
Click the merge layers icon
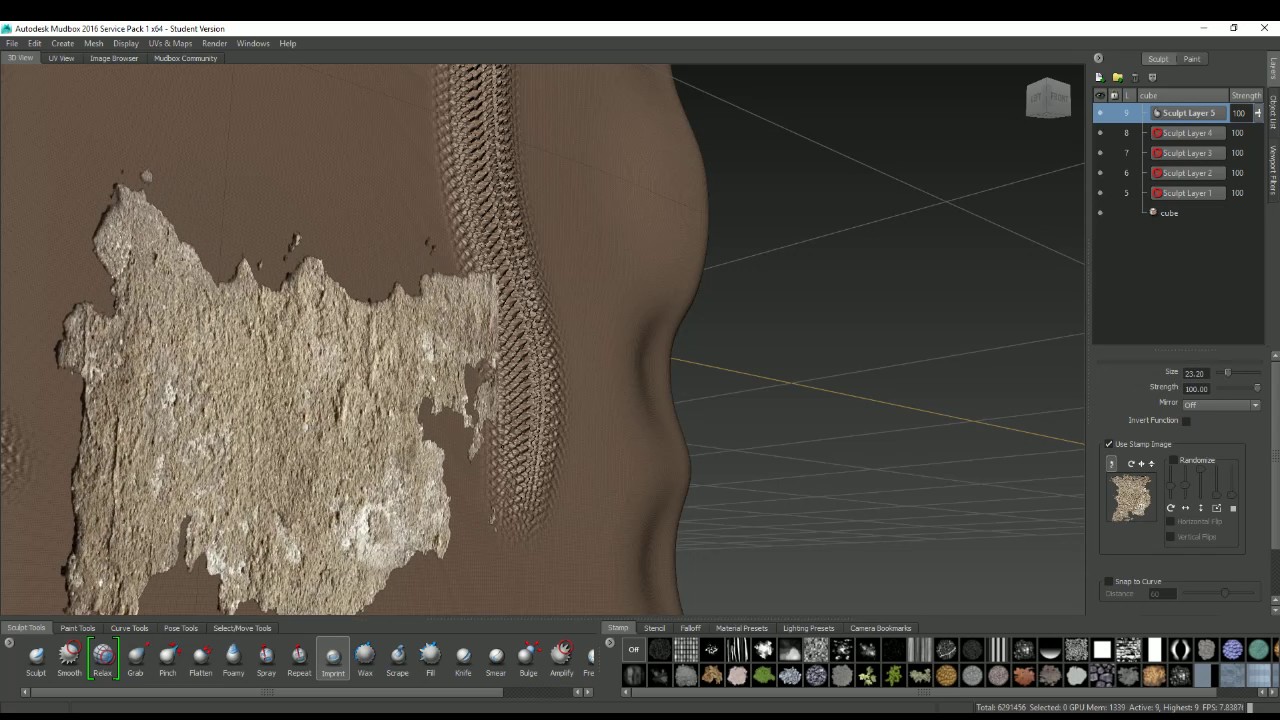click(1152, 77)
